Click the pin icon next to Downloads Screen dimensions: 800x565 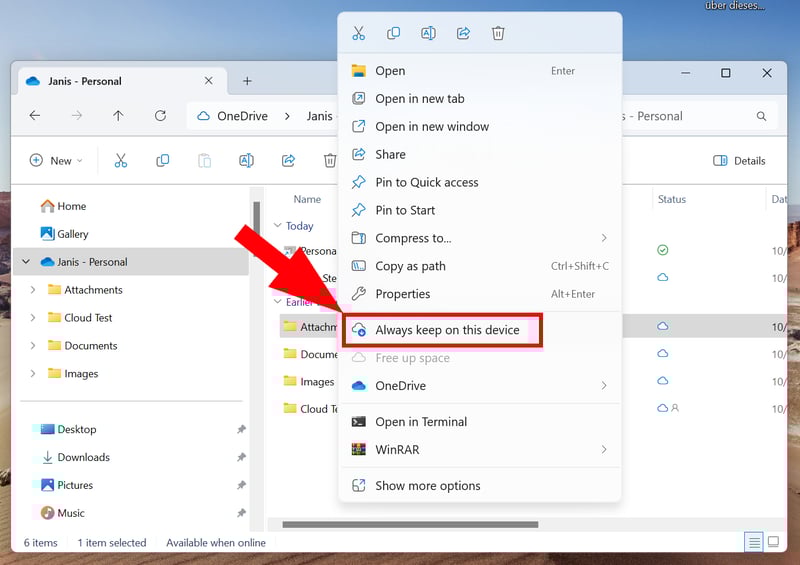point(241,457)
